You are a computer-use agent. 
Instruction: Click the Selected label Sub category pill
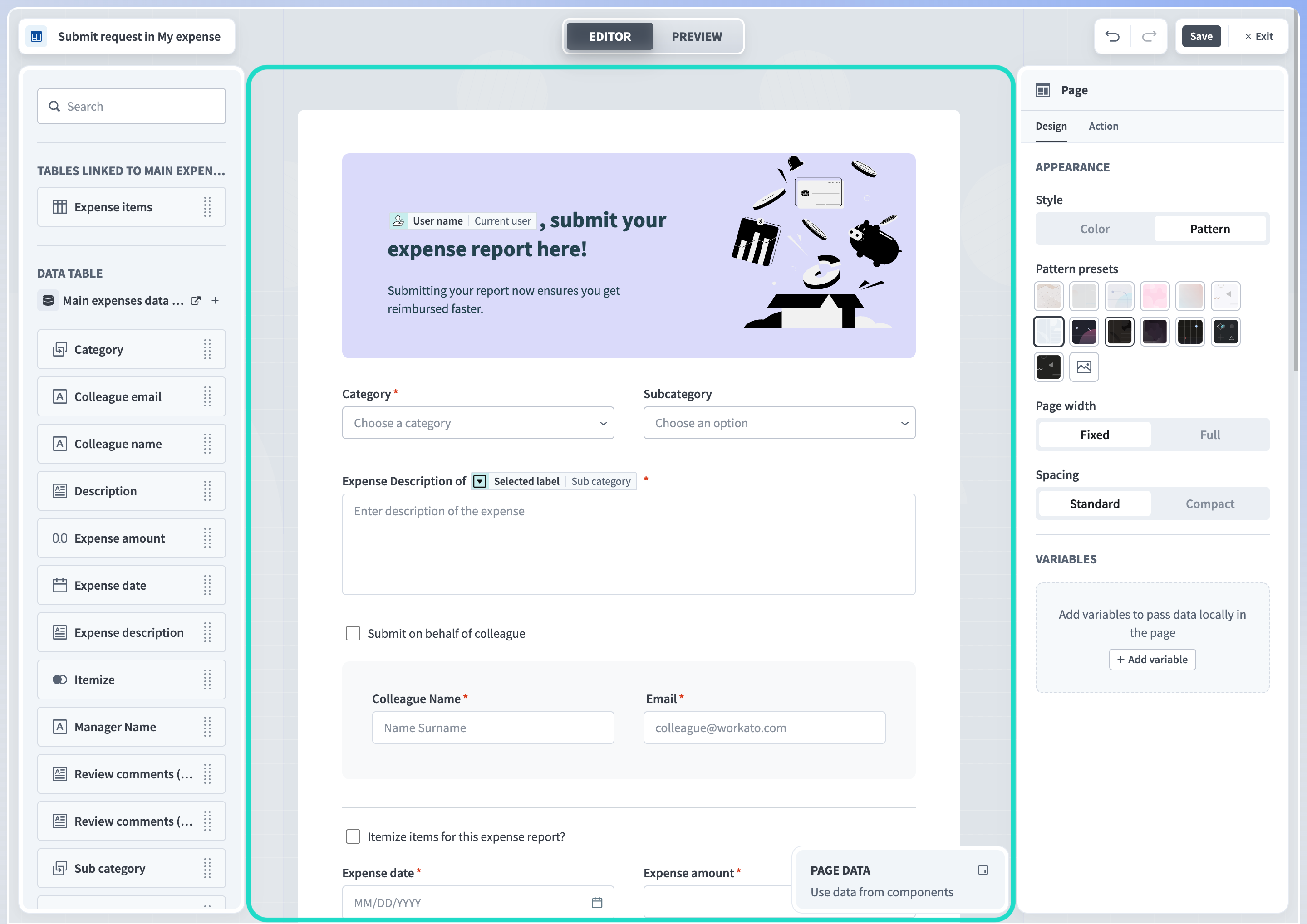[554, 481]
